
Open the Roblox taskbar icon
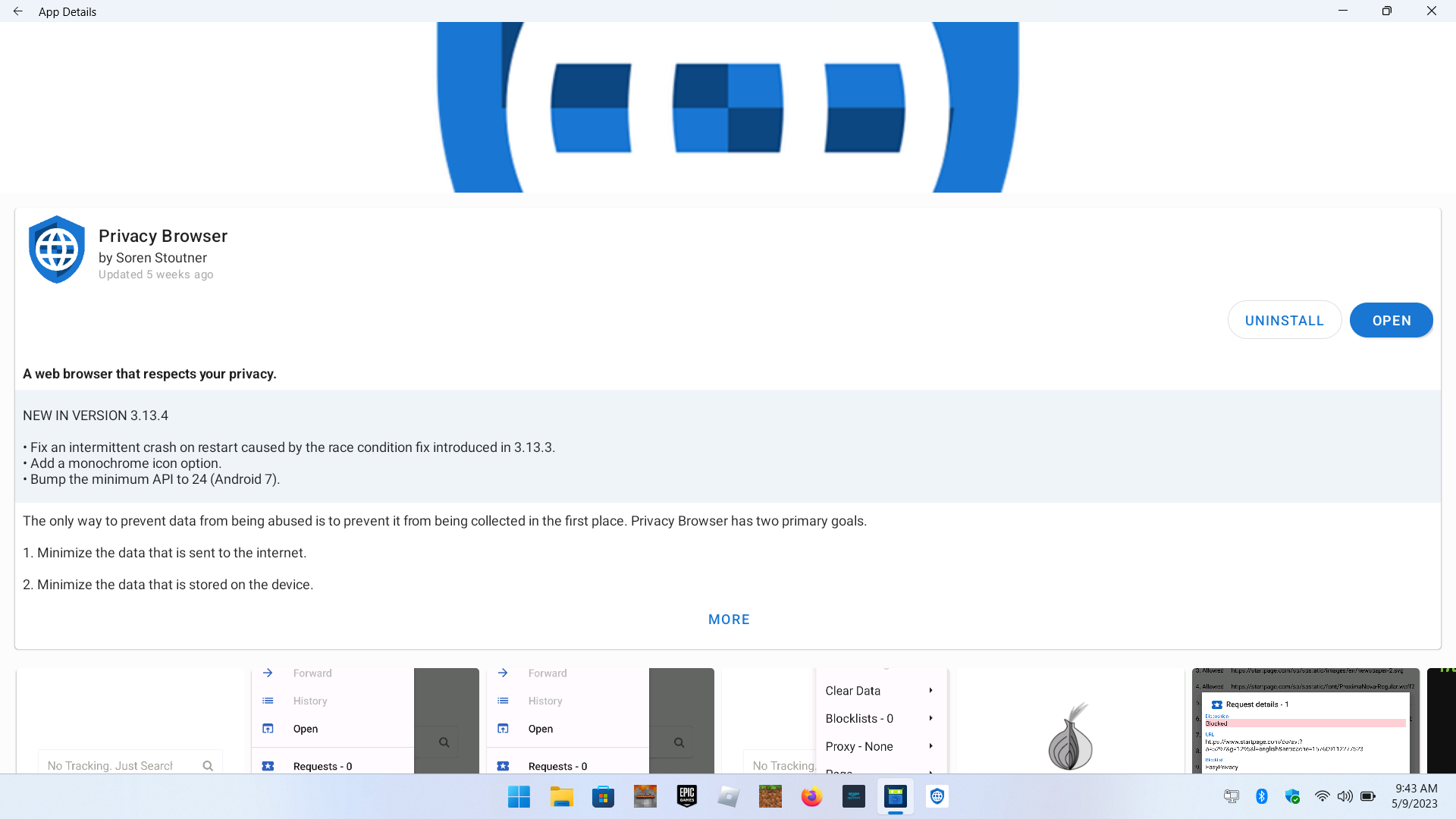[x=729, y=796]
